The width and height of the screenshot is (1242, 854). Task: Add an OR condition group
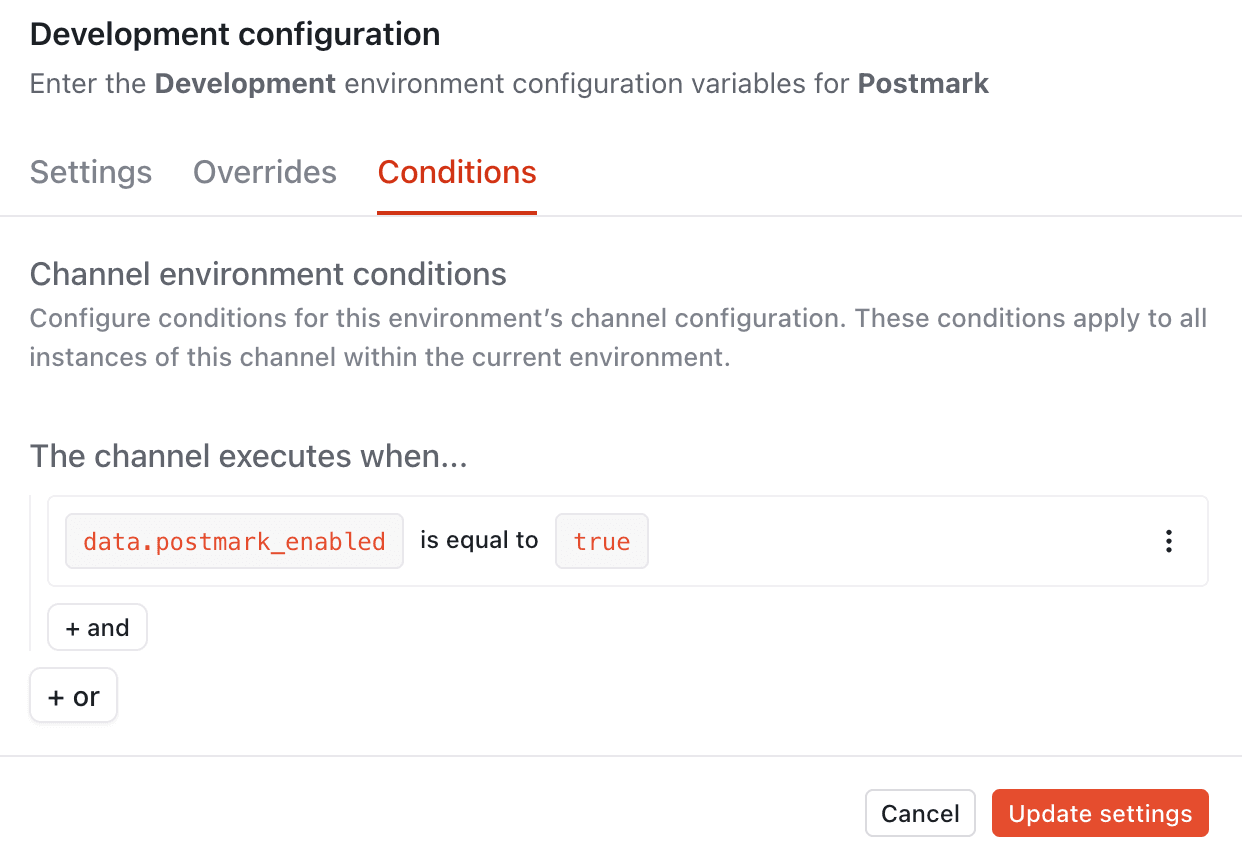pos(73,696)
